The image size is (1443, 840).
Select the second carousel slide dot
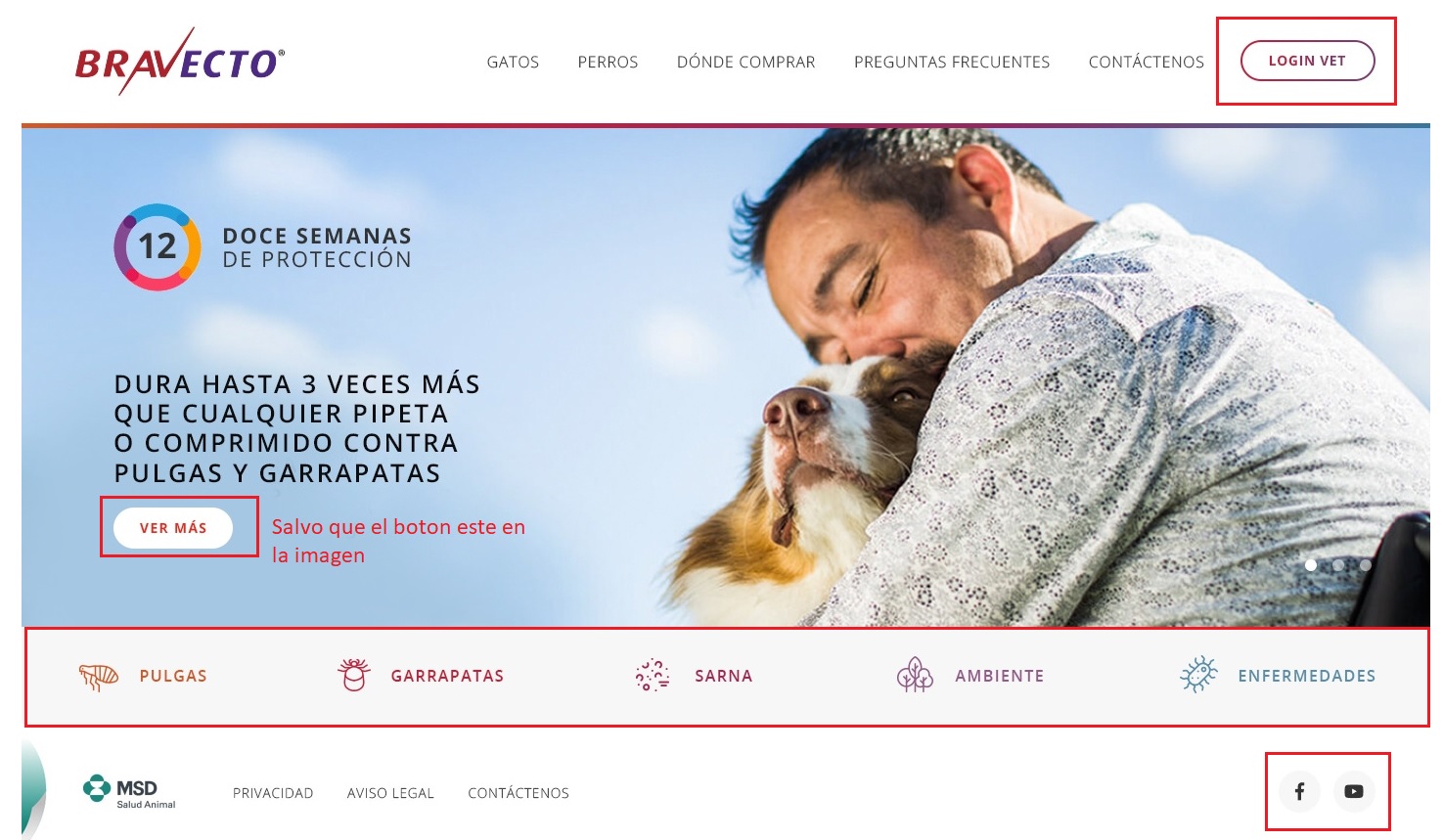(1338, 565)
